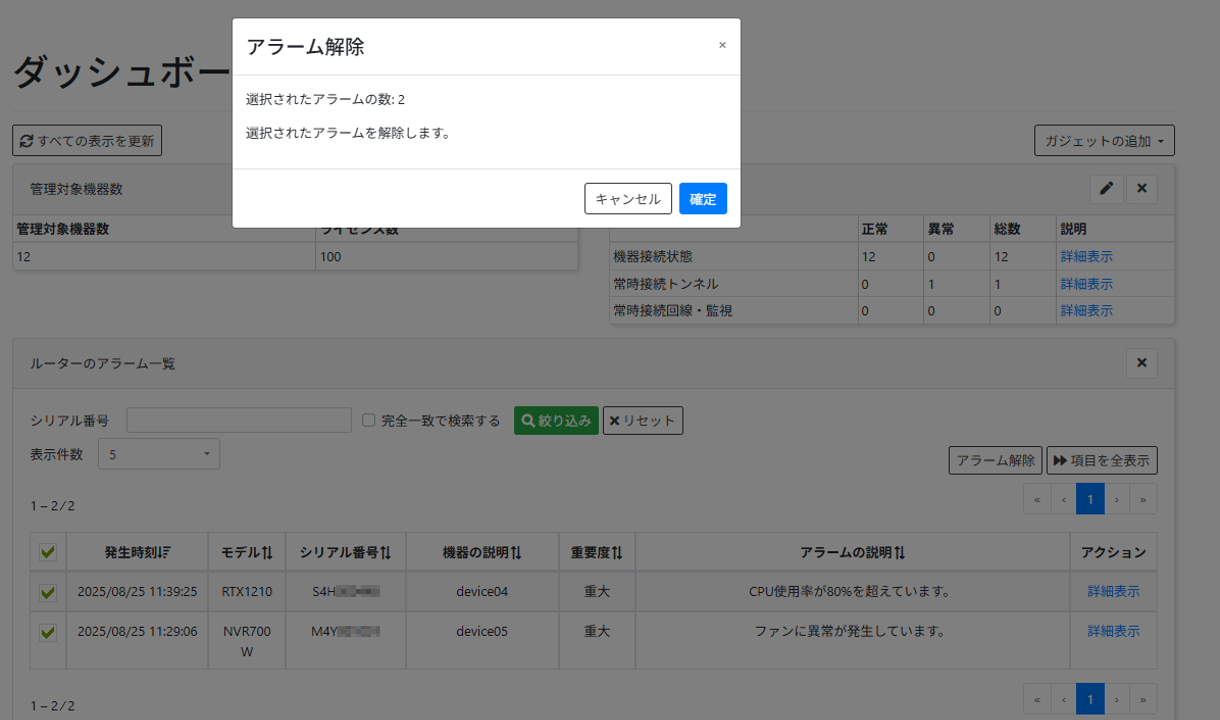Open the ガジェットの追加 dropdown
This screenshot has height=720, width=1220.
pos(1103,140)
